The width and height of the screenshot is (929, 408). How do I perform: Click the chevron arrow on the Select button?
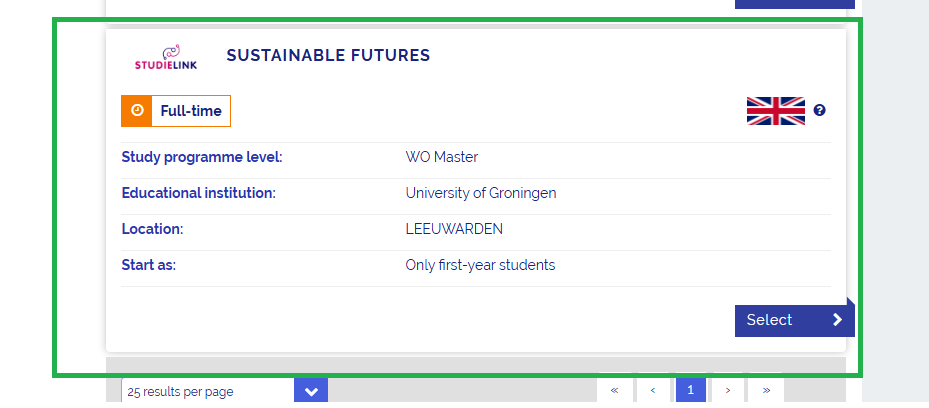(x=837, y=320)
